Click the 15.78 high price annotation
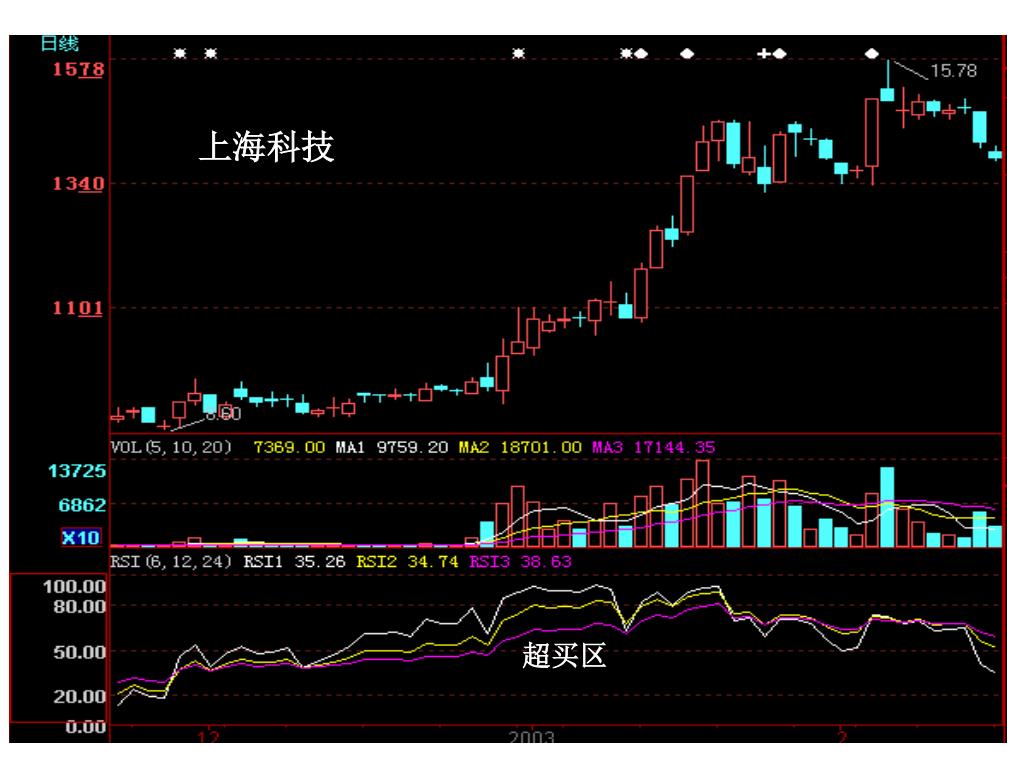 (x=953, y=71)
